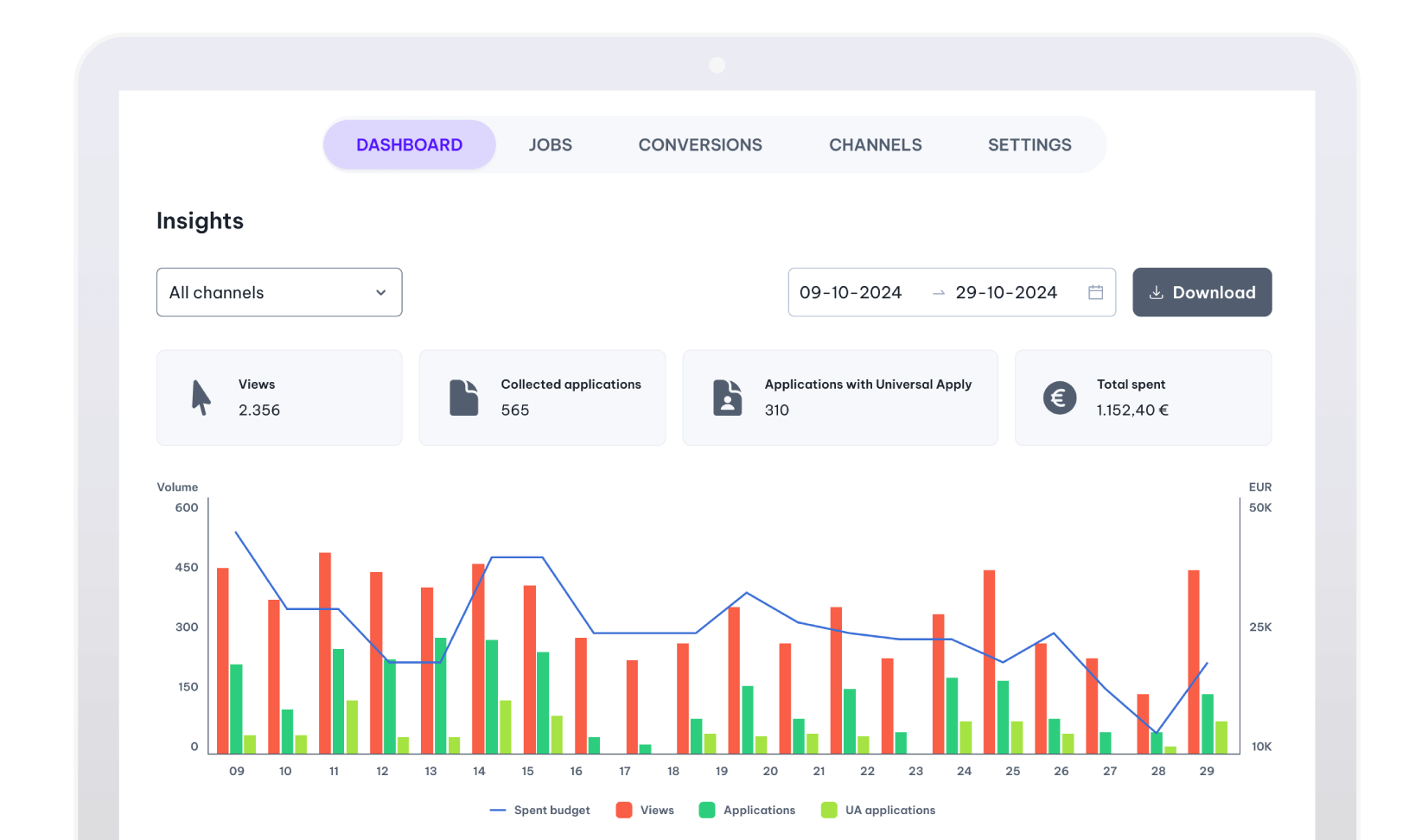Open the Channels tab
The height and width of the screenshot is (840, 1428).
875,145
